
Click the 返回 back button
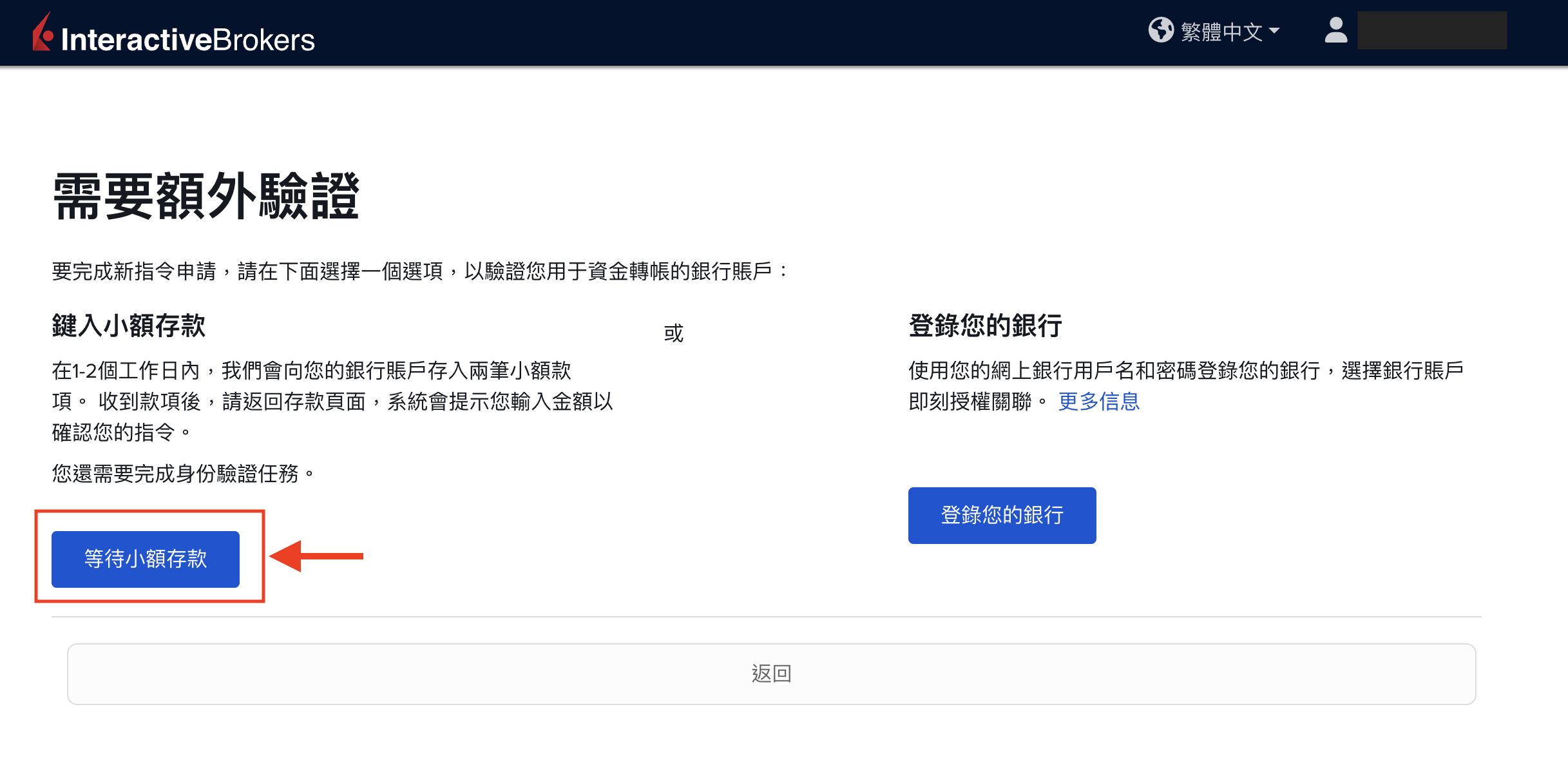coord(771,674)
